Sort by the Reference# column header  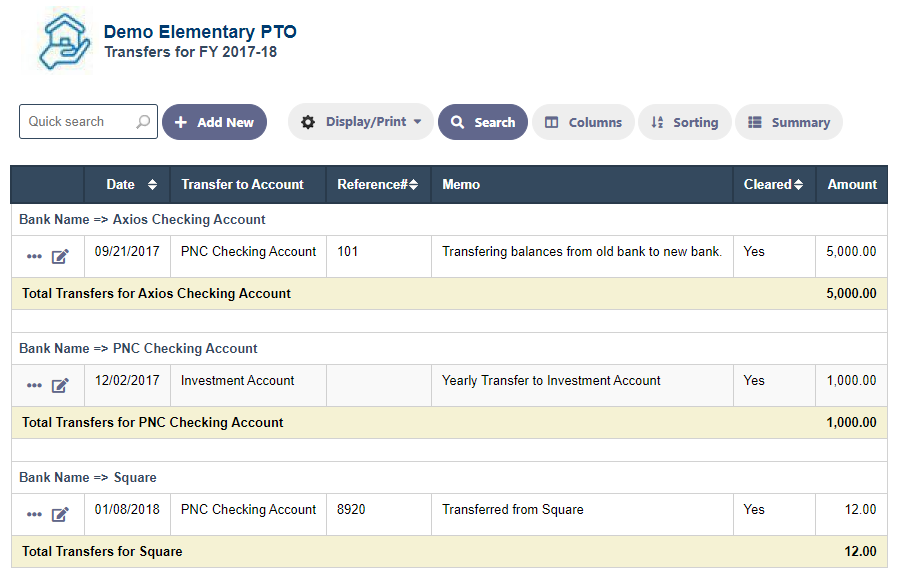[x=377, y=184]
